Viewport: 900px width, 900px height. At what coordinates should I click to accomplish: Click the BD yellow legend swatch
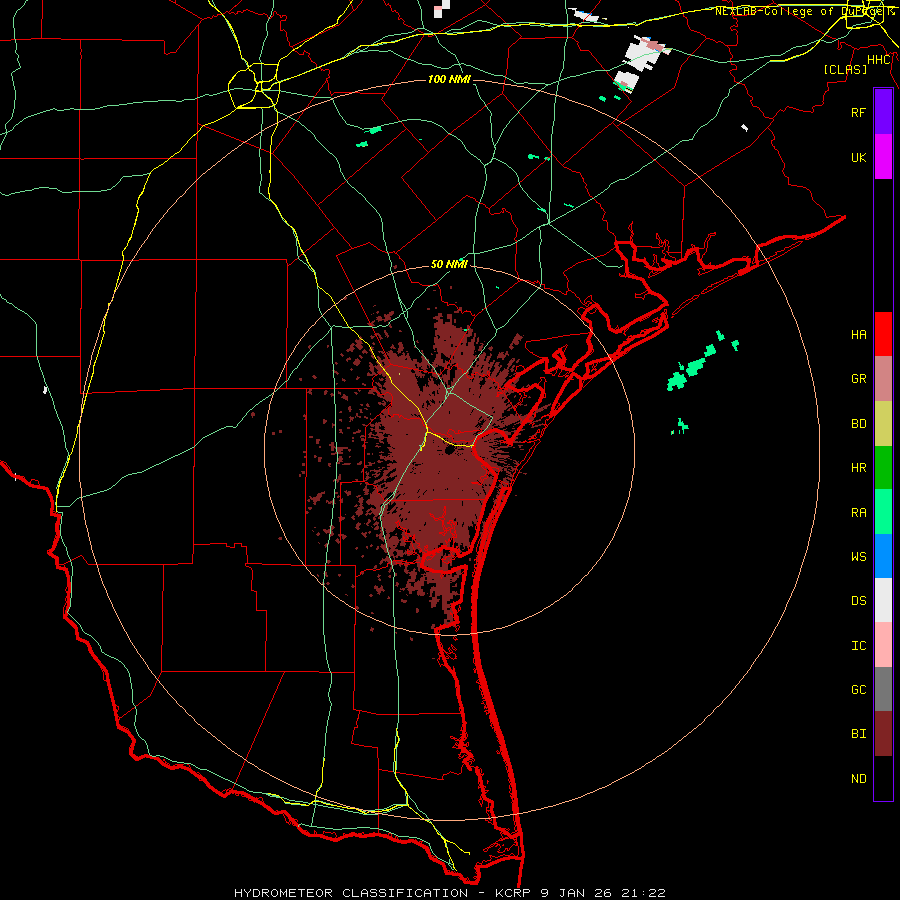pyautogui.click(x=883, y=424)
